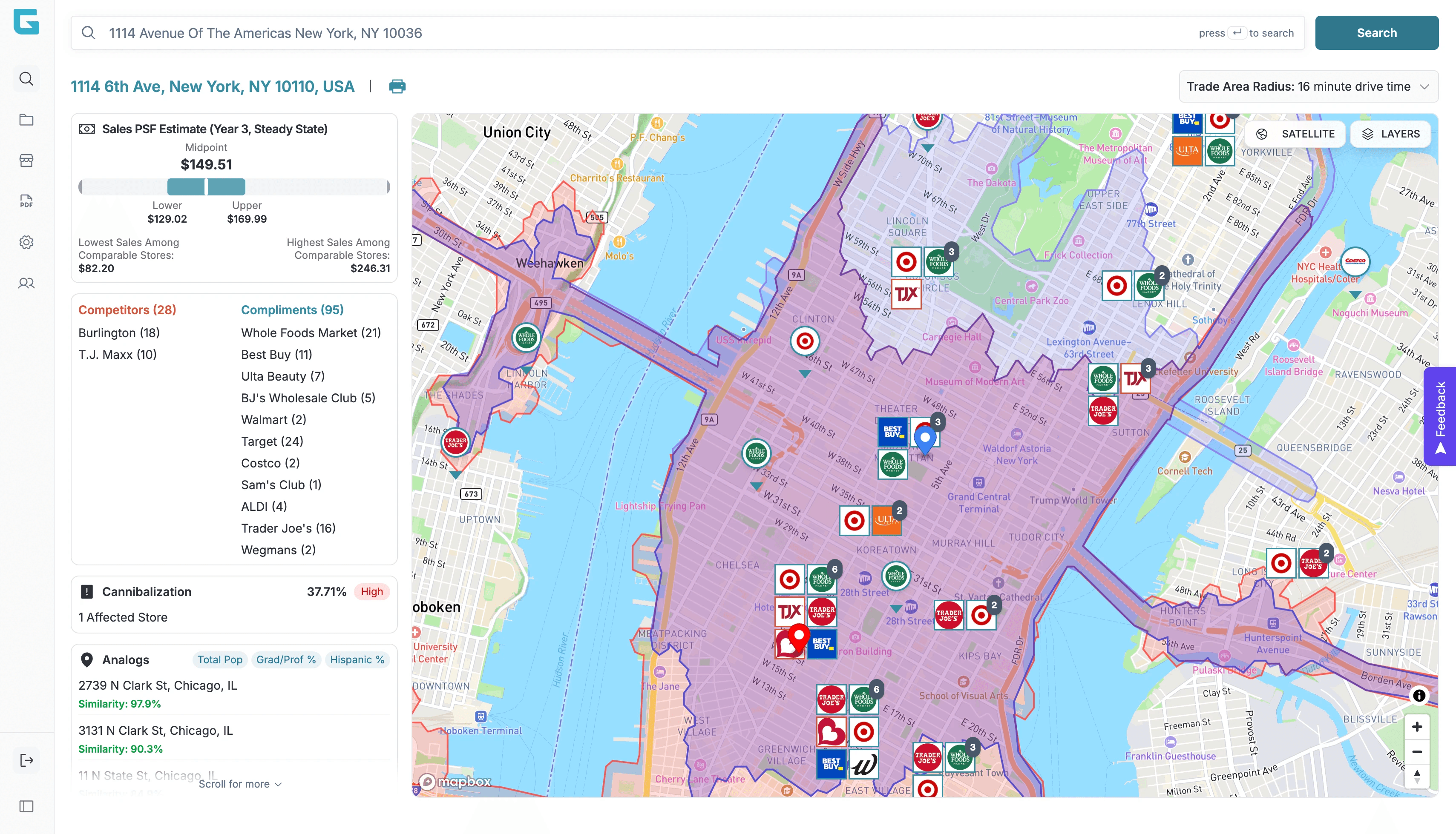This screenshot has width=1456, height=834.
Task: Open the users icon in sidebar
Action: click(26, 283)
